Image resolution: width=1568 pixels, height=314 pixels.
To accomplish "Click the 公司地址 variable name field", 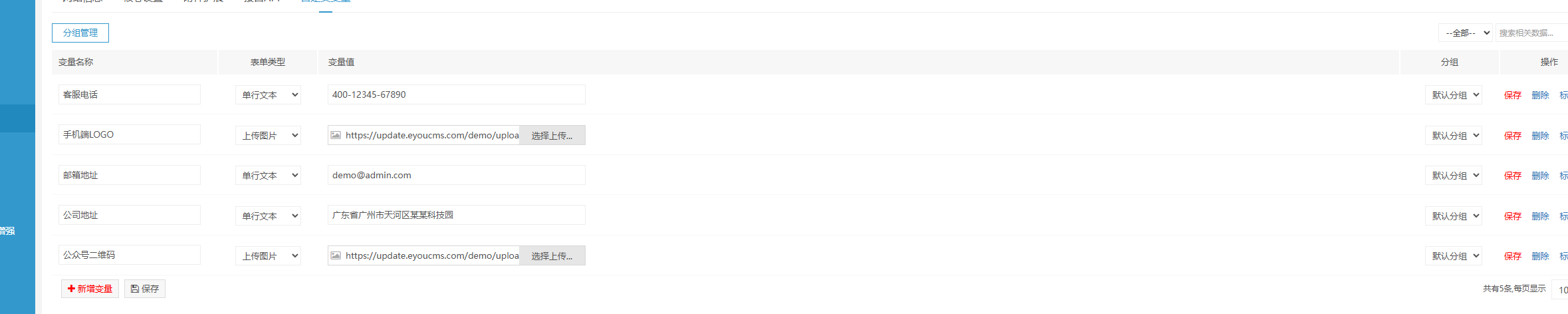I will click(130, 215).
